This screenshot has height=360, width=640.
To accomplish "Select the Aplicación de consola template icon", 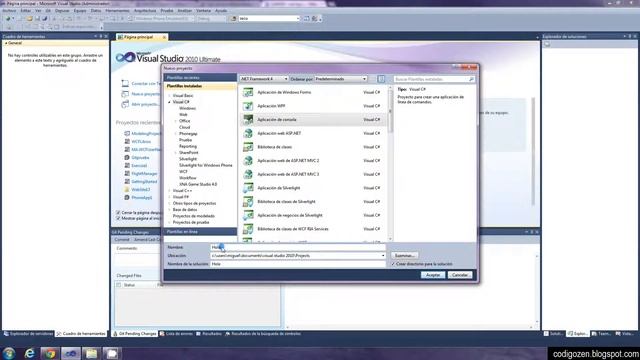I will [248, 120].
